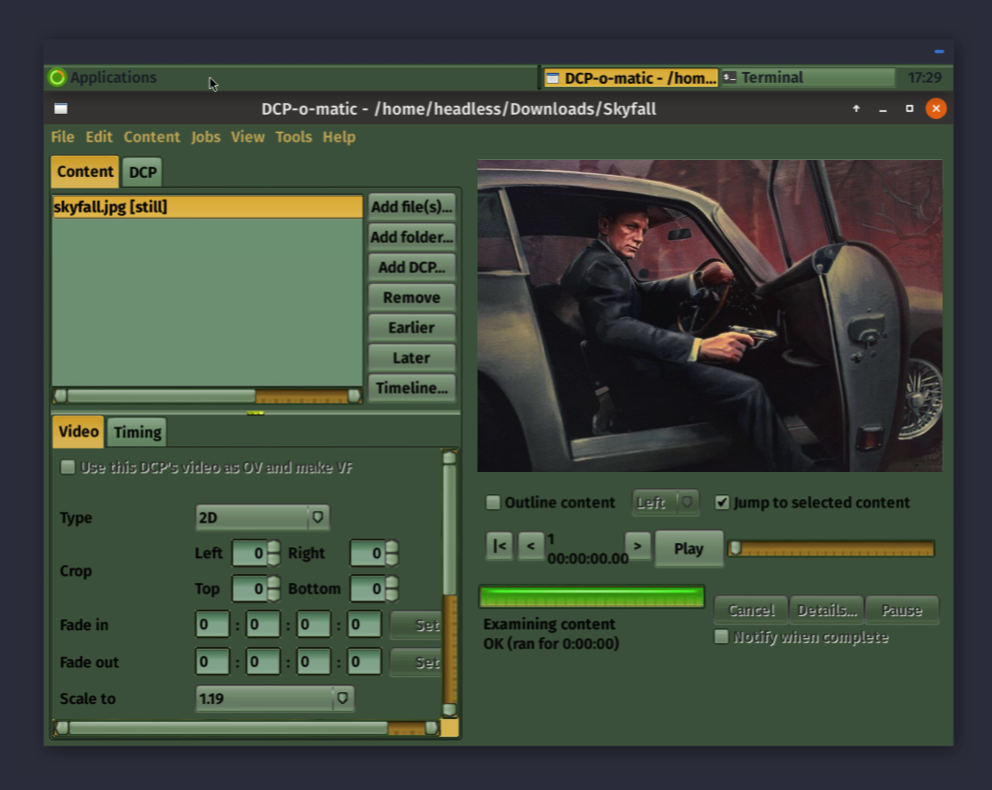The width and height of the screenshot is (992, 790).
Task: Cancel the Examining content job
Action: 751,610
